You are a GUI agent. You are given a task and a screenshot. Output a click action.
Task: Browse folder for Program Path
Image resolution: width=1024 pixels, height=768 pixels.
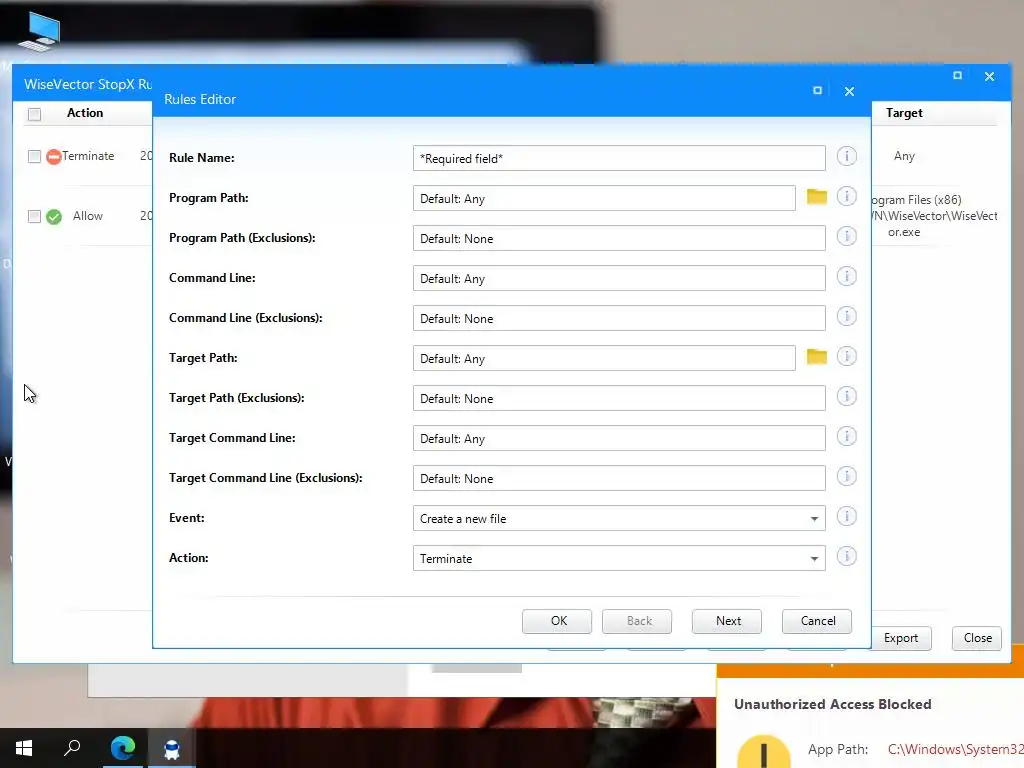[816, 197]
